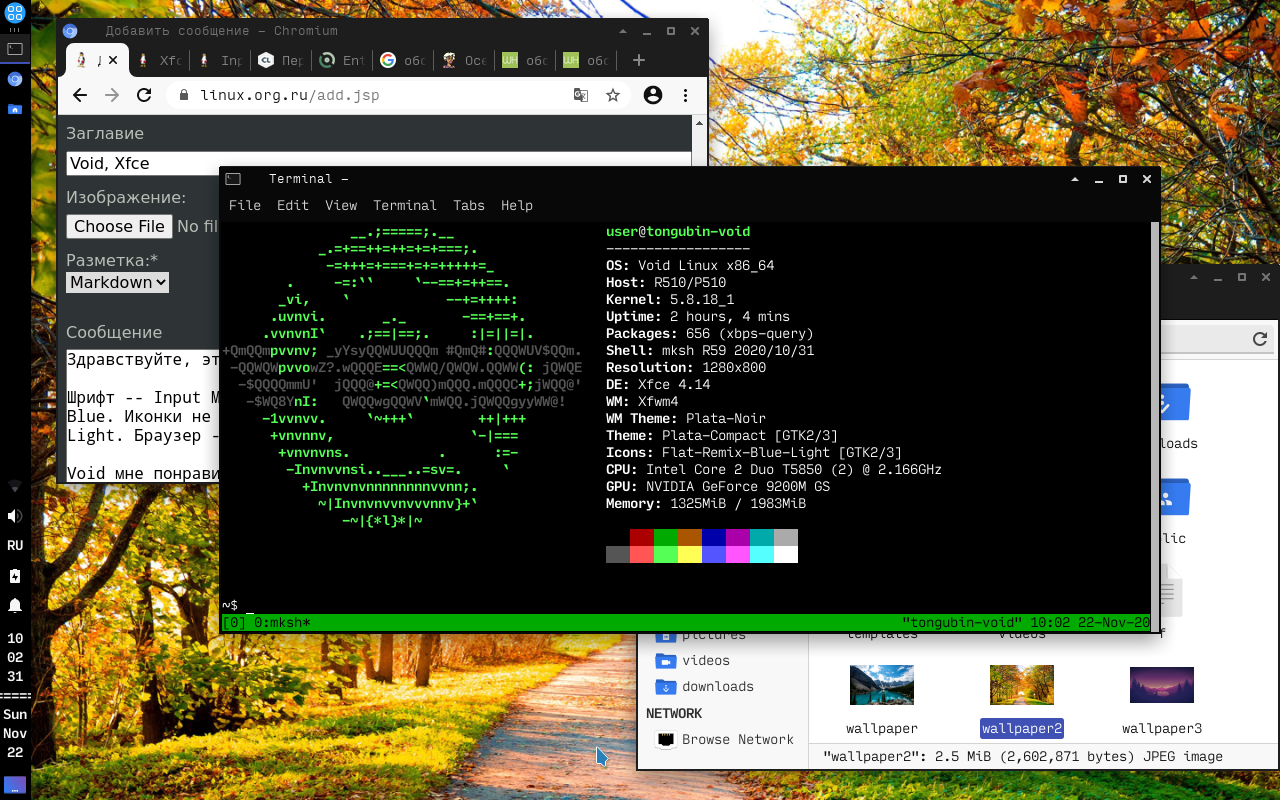Viewport: 1280px width, 800px height.
Task: Go forward in Chromium
Action: 112,95
